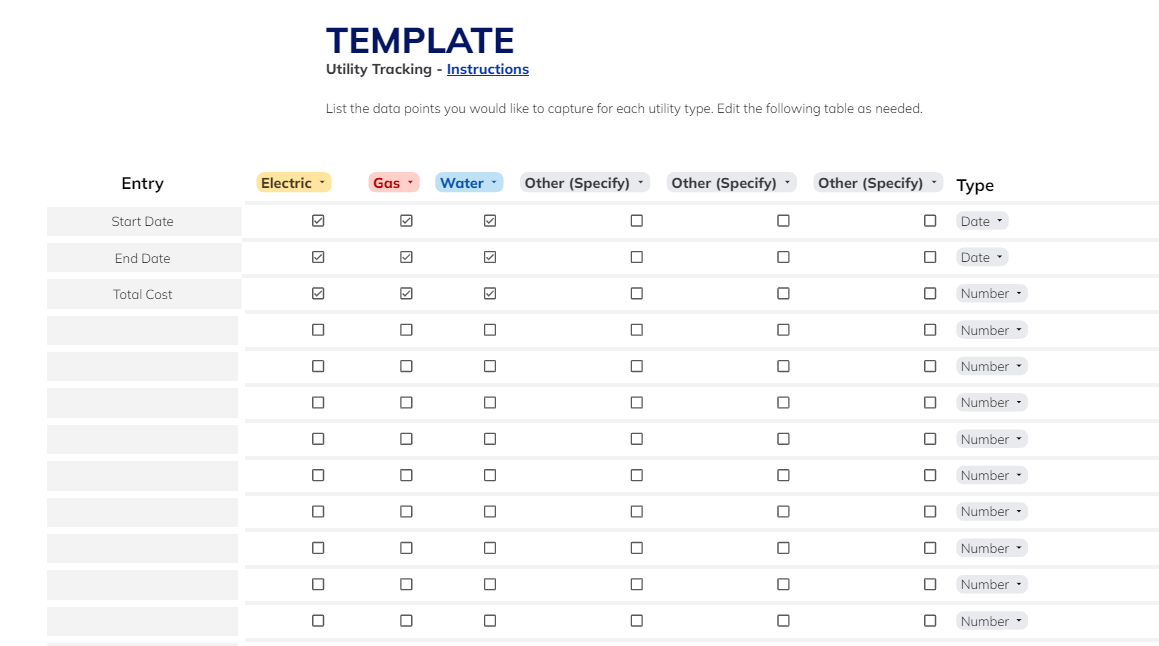Click the first empty Entry cell below Total Cost
The width and height of the screenshot is (1159, 646).
[x=143, y=330]
